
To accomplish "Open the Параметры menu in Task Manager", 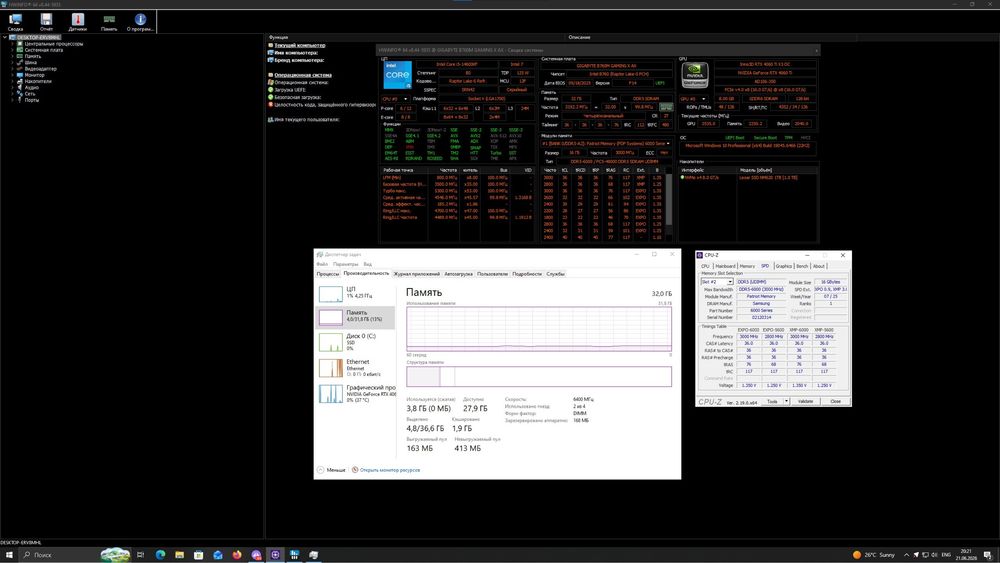I will click(345, 264).
